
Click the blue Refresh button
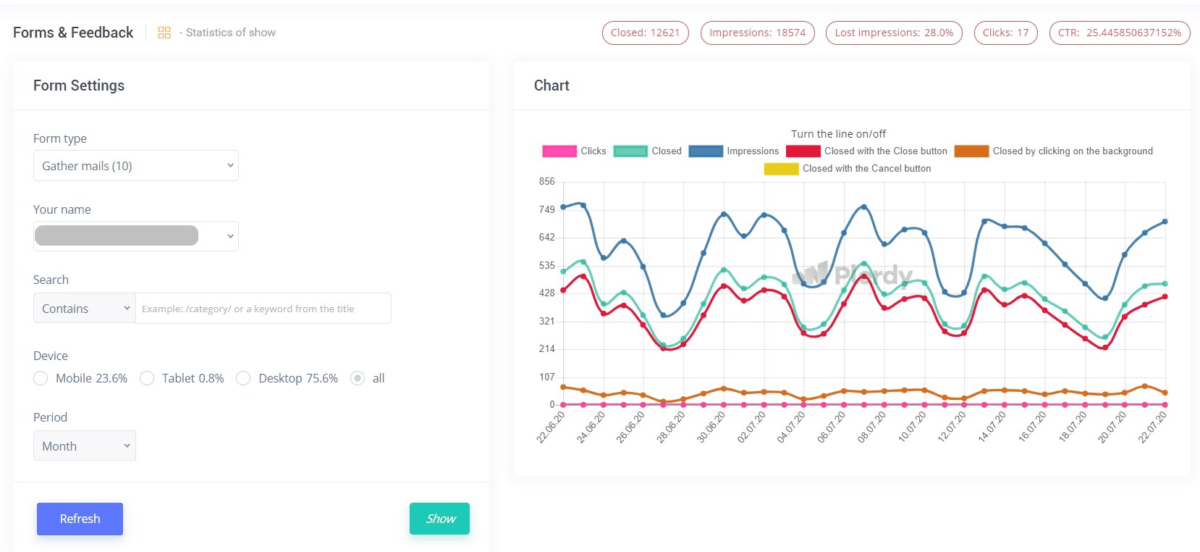[x=80, y=519]
